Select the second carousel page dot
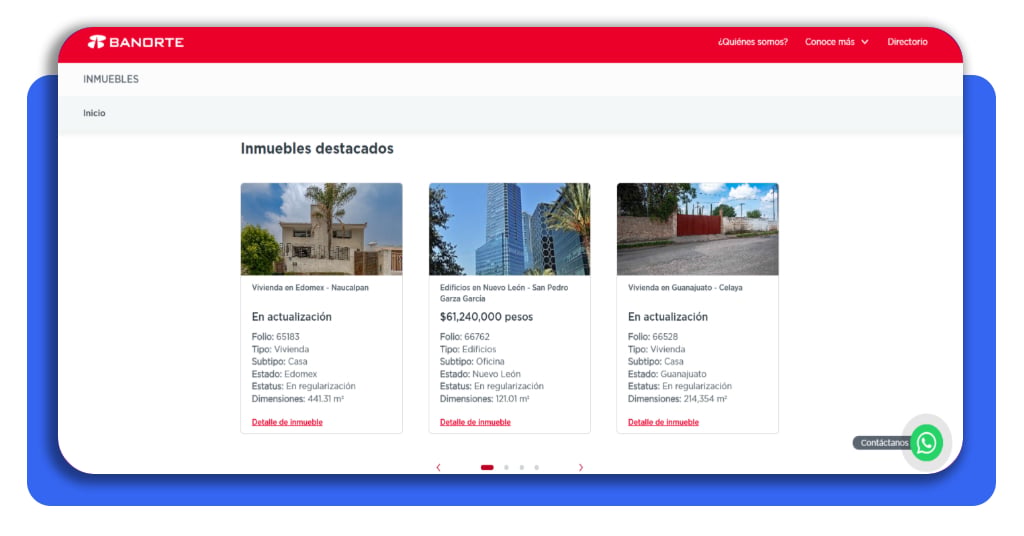The height and width of the screenshot is (536, 1024). pyautogui.click(x=506, y=467)
